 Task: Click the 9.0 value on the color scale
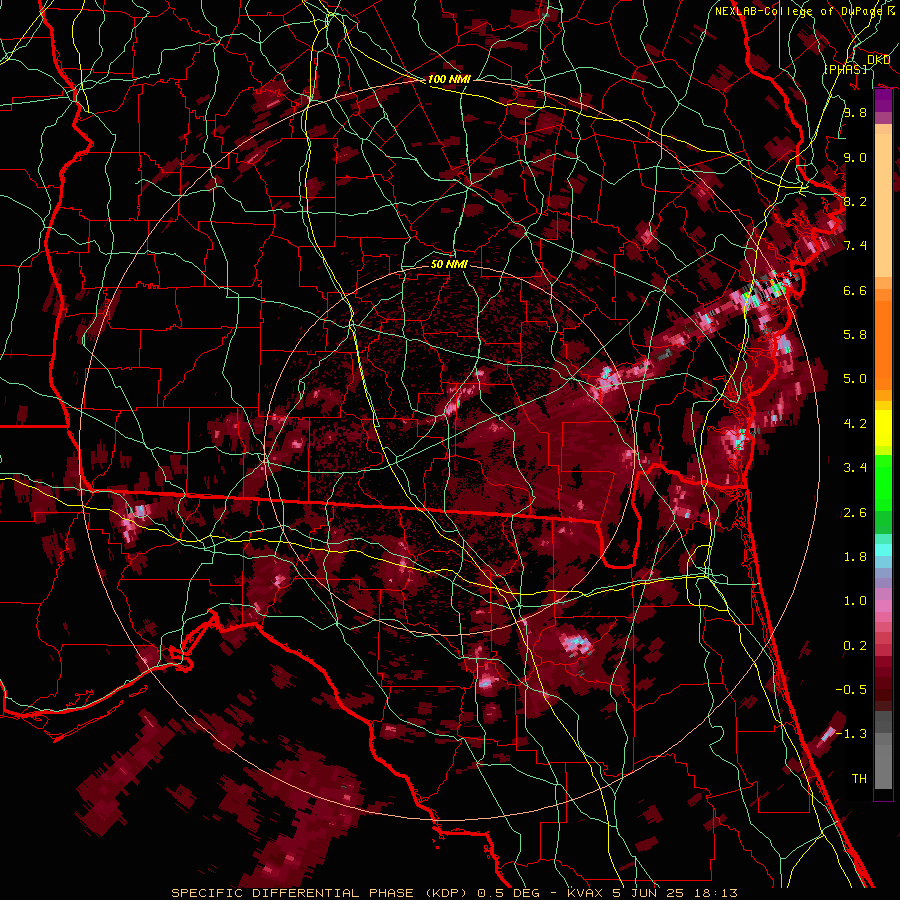point(855,157)
